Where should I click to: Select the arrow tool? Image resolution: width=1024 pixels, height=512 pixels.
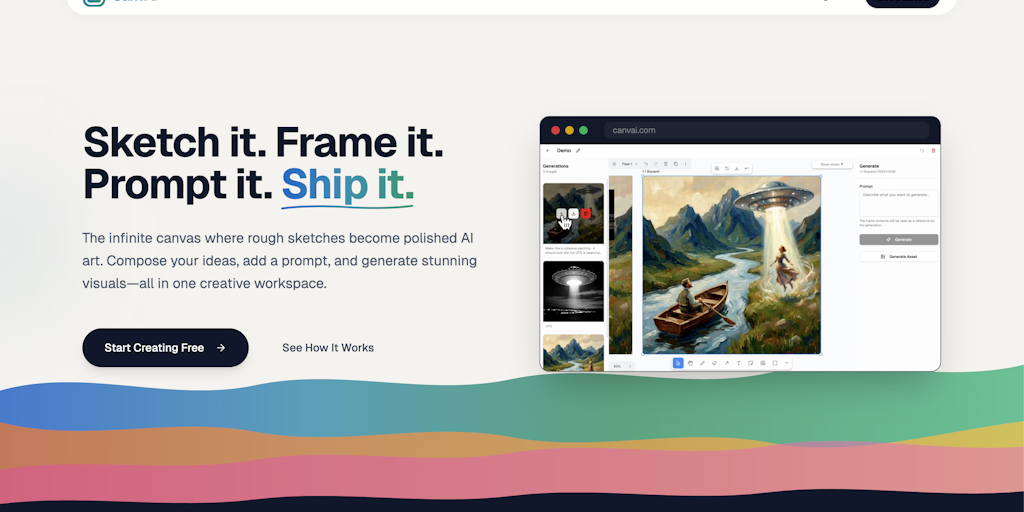[726, 363]
